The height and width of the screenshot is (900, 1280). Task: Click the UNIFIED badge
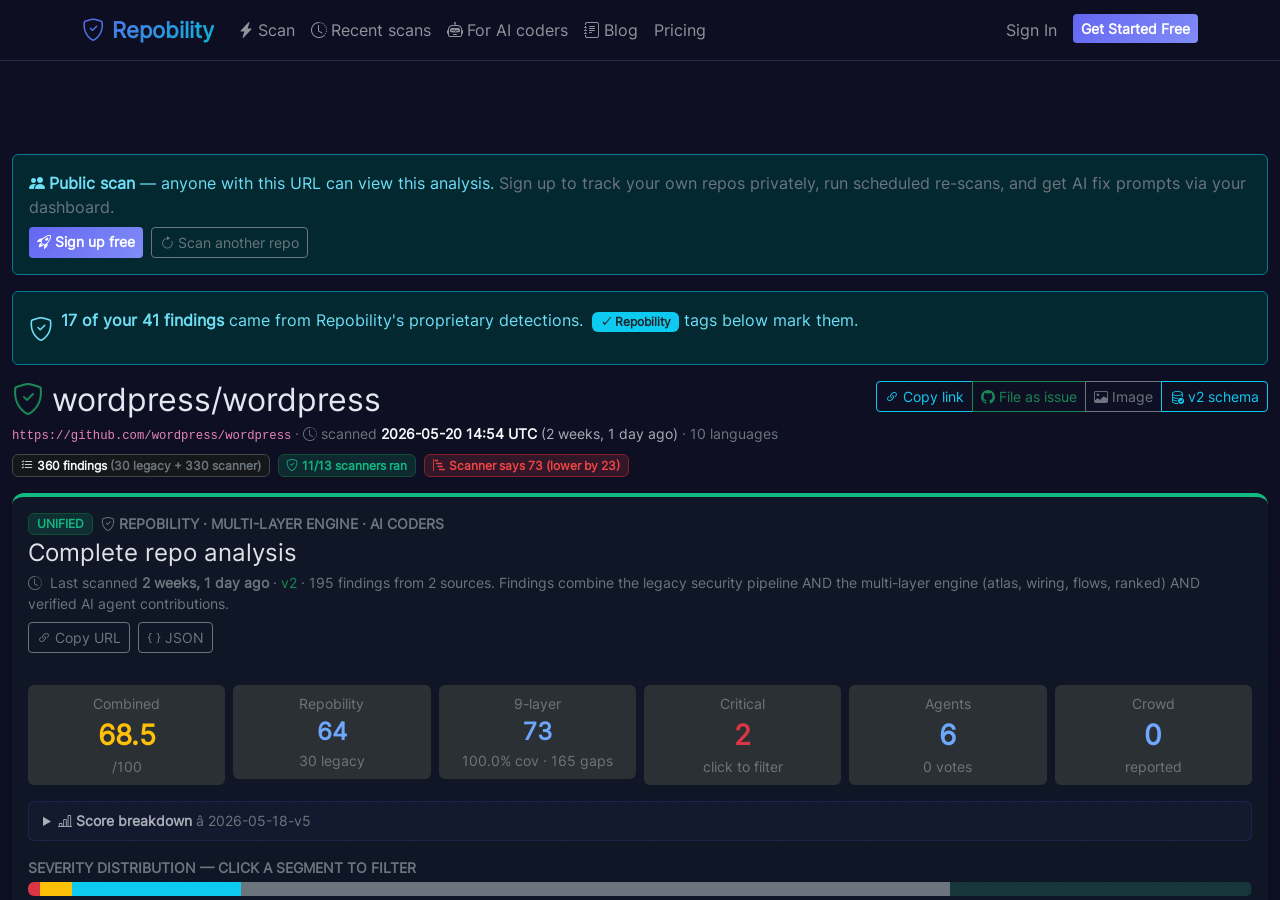pyautogui.click(x=60, y=524)
